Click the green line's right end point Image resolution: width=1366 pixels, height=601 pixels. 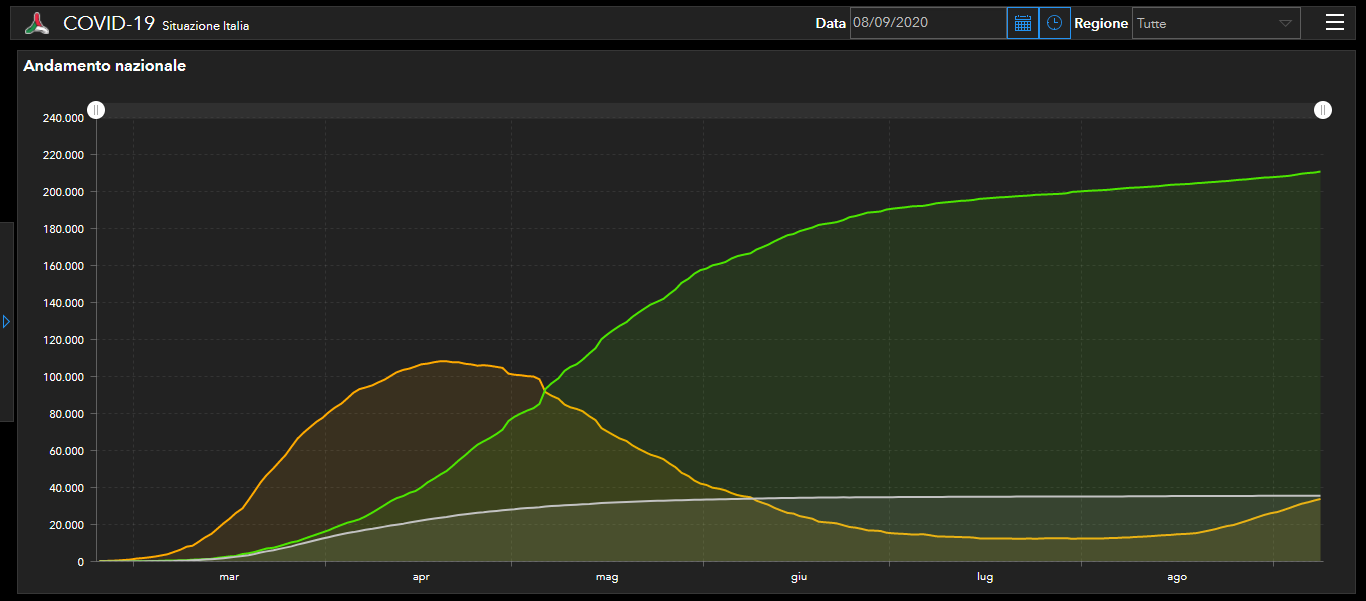point(1320,172)
